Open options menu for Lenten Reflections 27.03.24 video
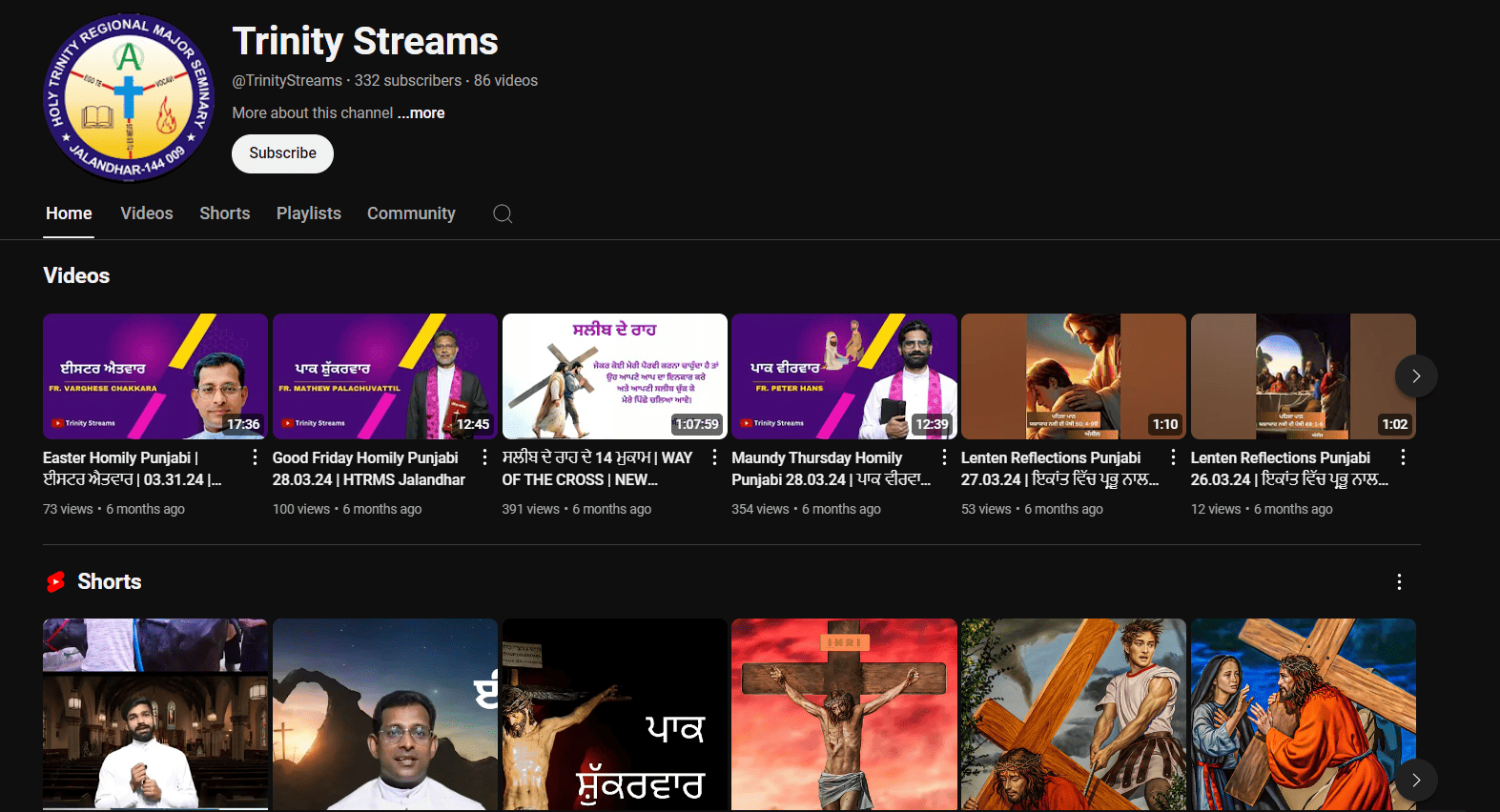This screenshot has height=812, width=1500. click(1173, 457)
